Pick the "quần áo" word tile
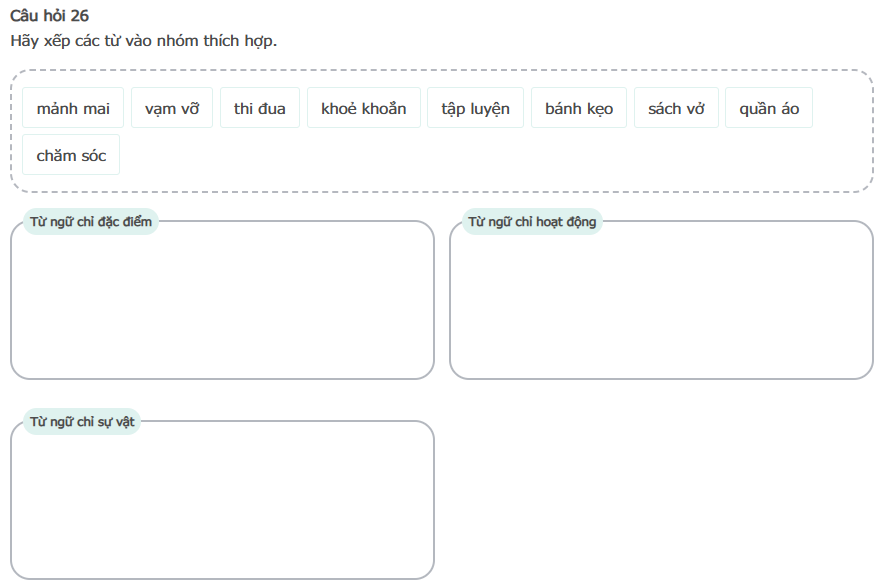The image size is (882, 587). [769, 108]
